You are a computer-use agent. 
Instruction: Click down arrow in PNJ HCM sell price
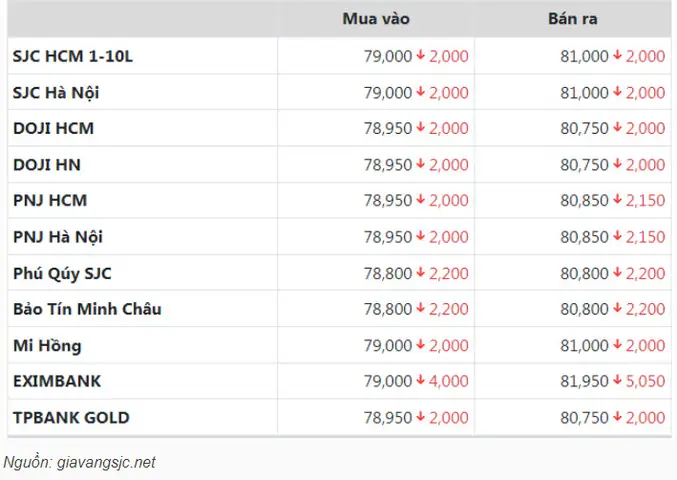tap(617, 199)
